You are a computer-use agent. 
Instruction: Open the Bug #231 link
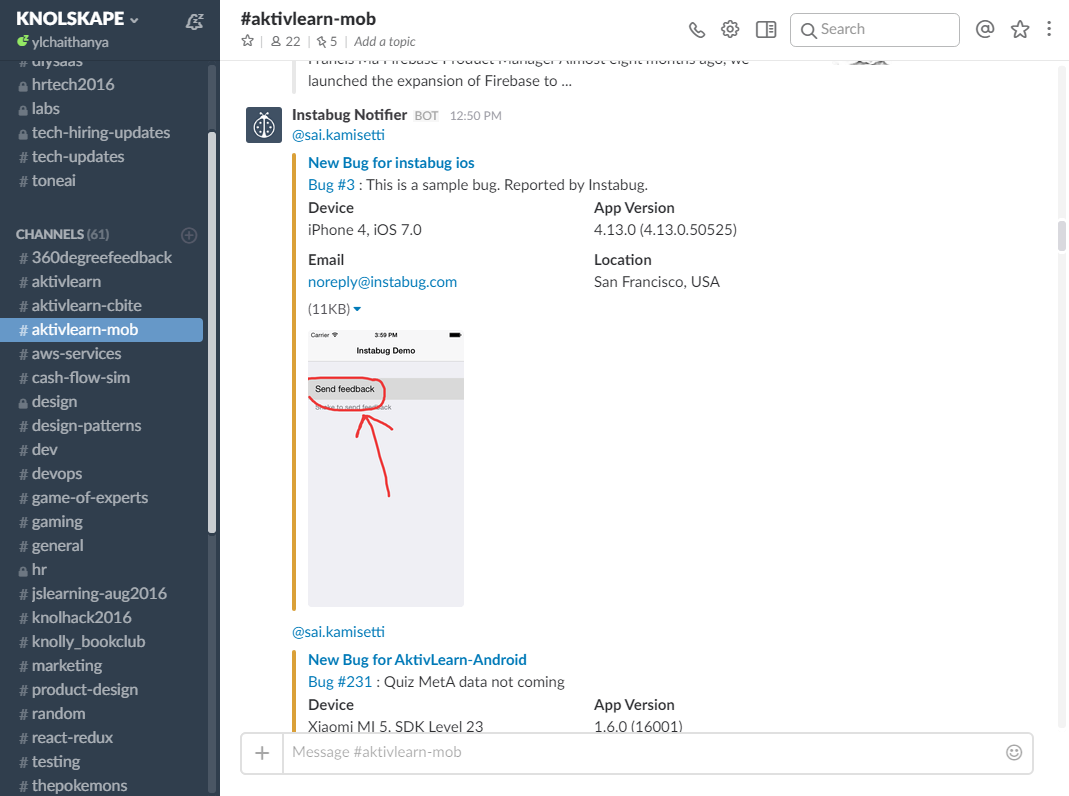pos(340,682)
